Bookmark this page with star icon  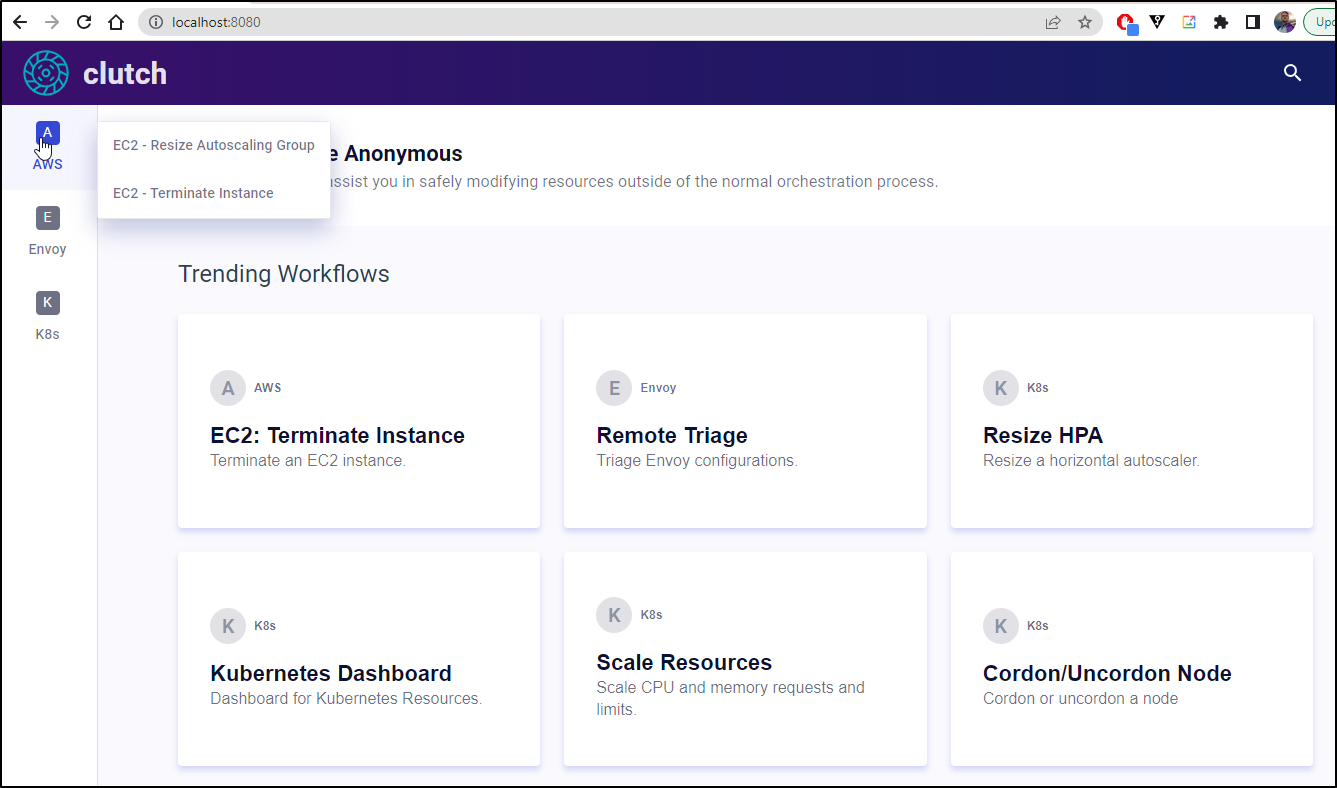(1085, 22)
